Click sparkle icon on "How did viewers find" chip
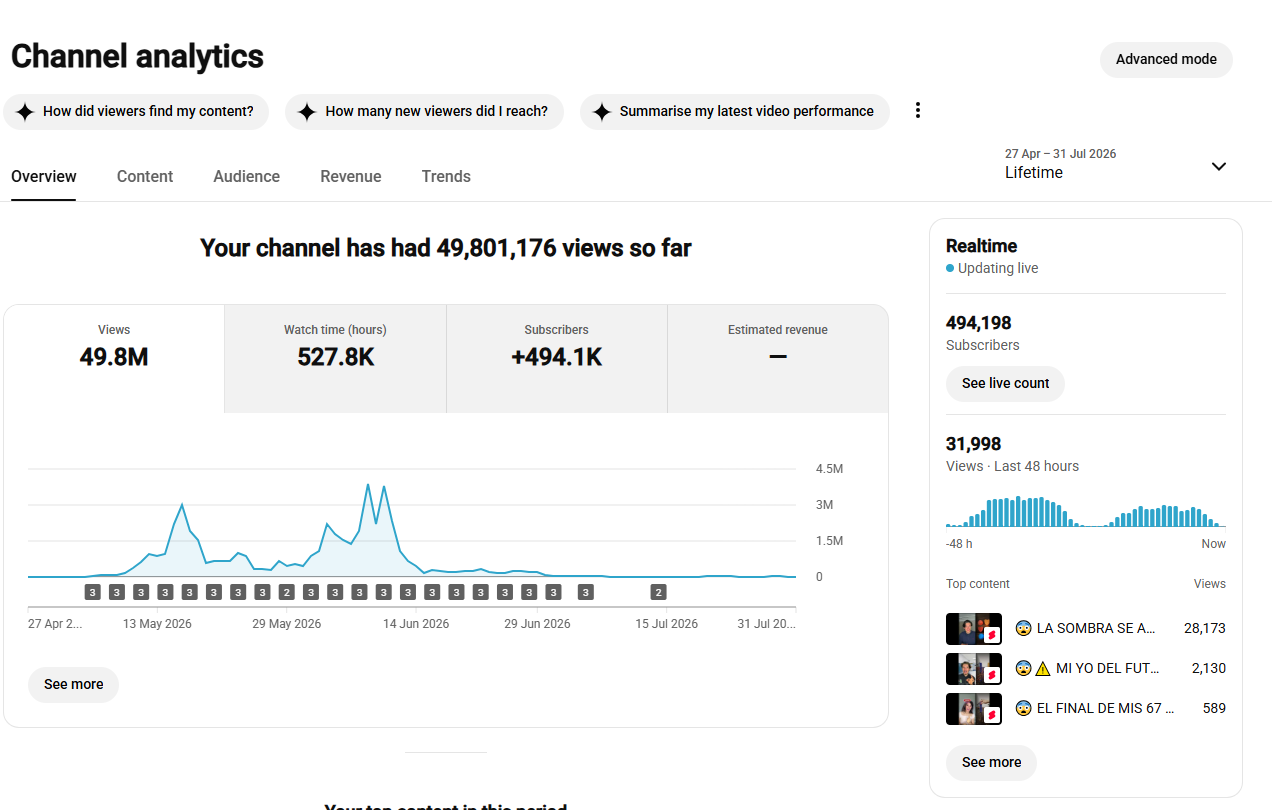The image size is (1272, 810). (25, 112)
